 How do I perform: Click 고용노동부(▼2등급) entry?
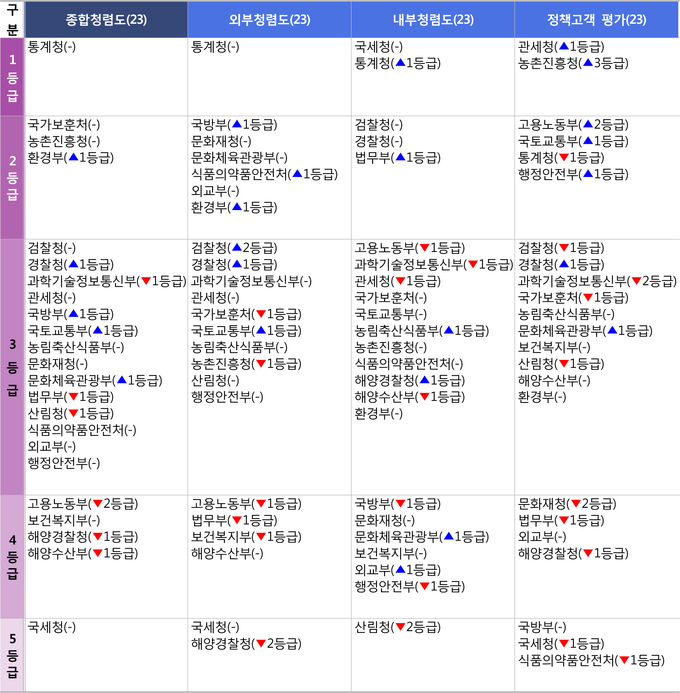click(83, 503)
